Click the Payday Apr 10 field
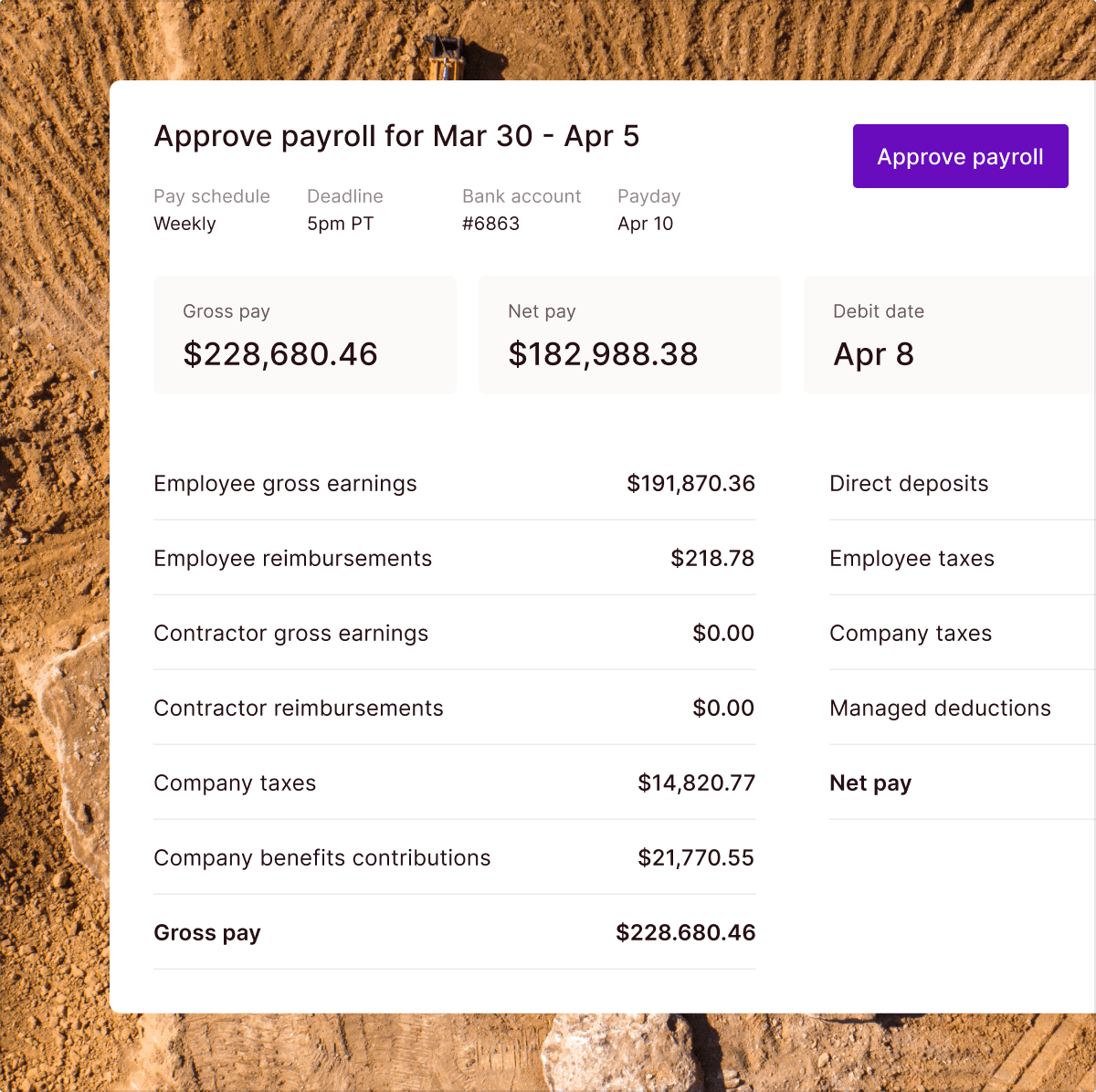The height and width of the screenshot is (1092, 1096). [646, 223]
